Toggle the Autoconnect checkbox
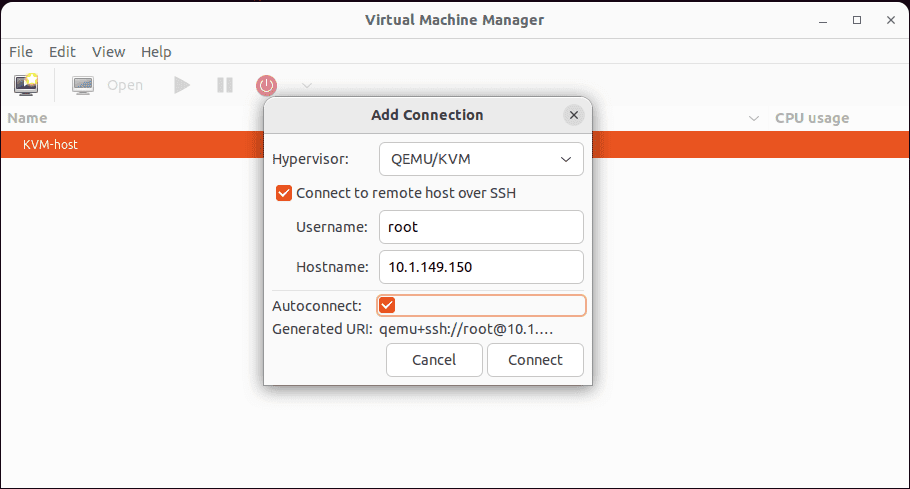 coord(387,305)
